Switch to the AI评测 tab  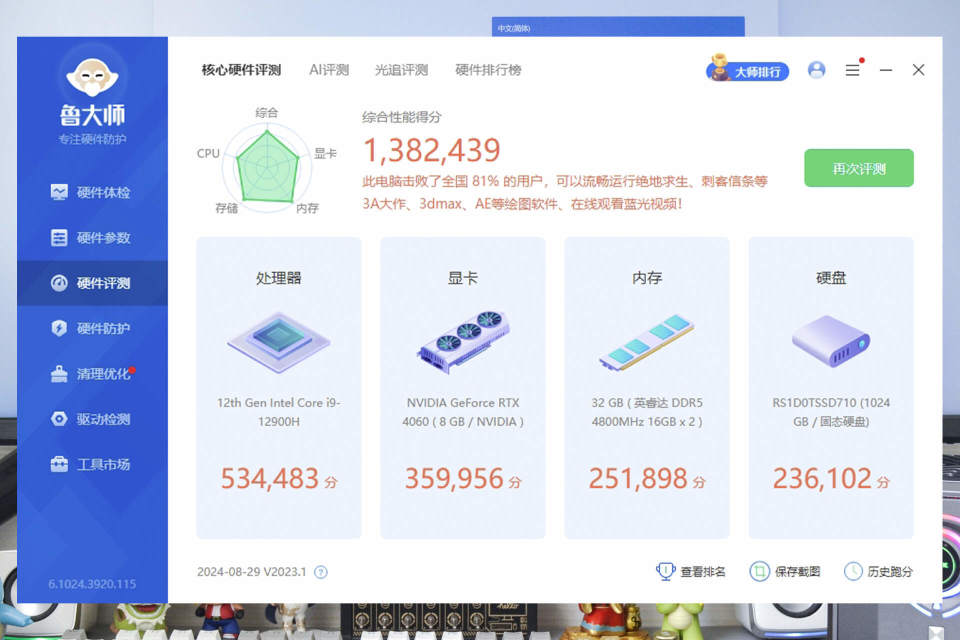click(329, 70)
